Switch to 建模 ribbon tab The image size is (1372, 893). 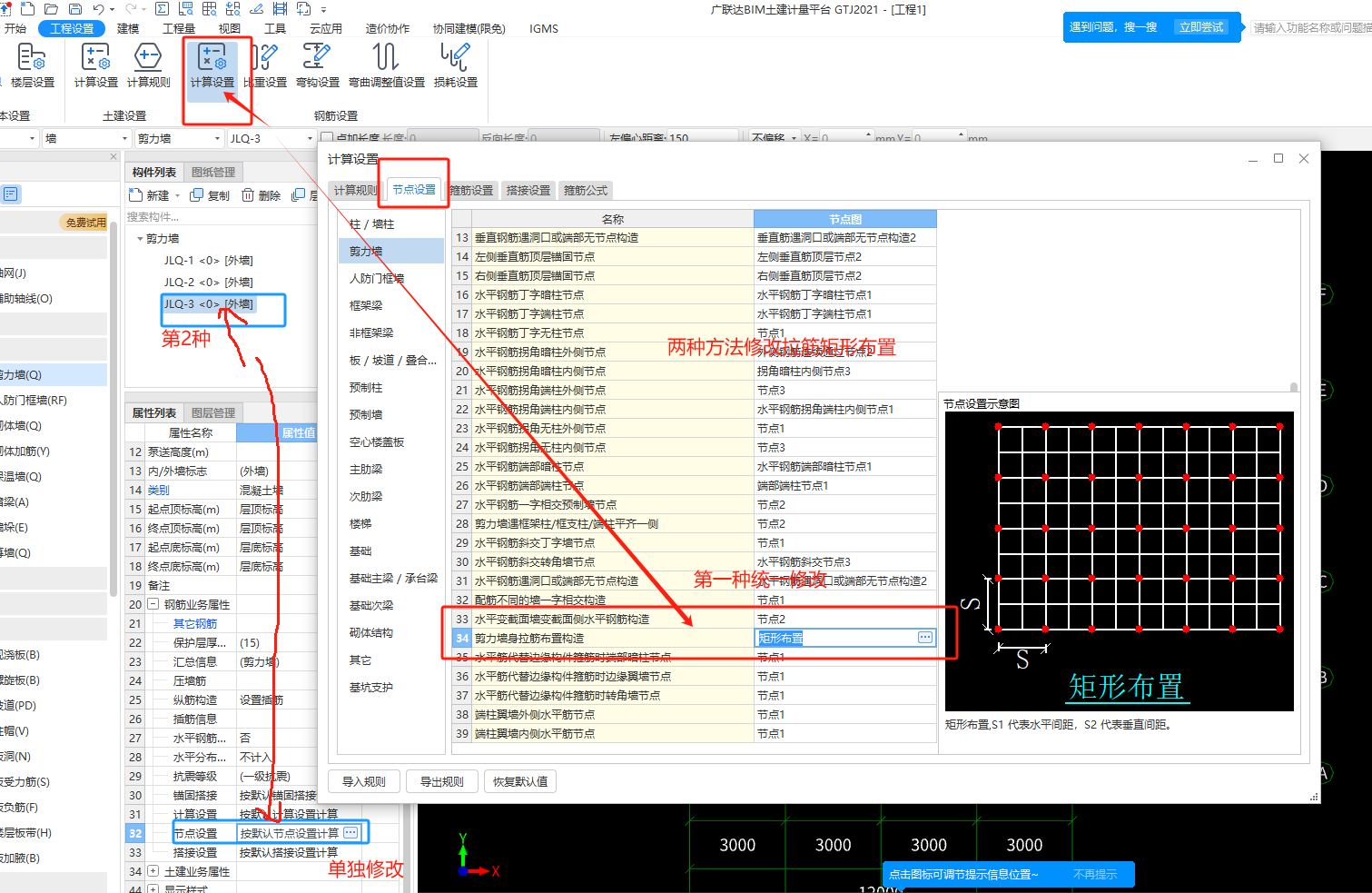128,28
